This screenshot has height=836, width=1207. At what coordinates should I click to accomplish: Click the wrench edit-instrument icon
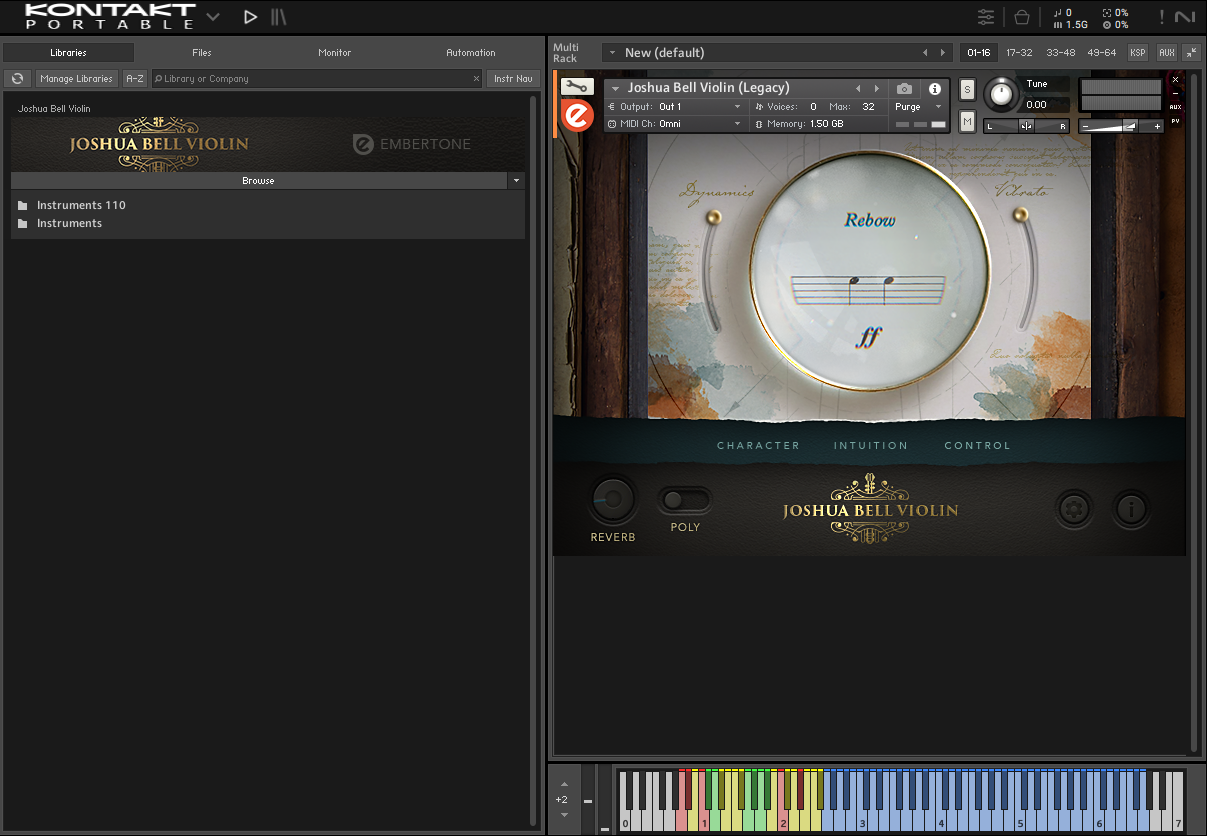577,87
